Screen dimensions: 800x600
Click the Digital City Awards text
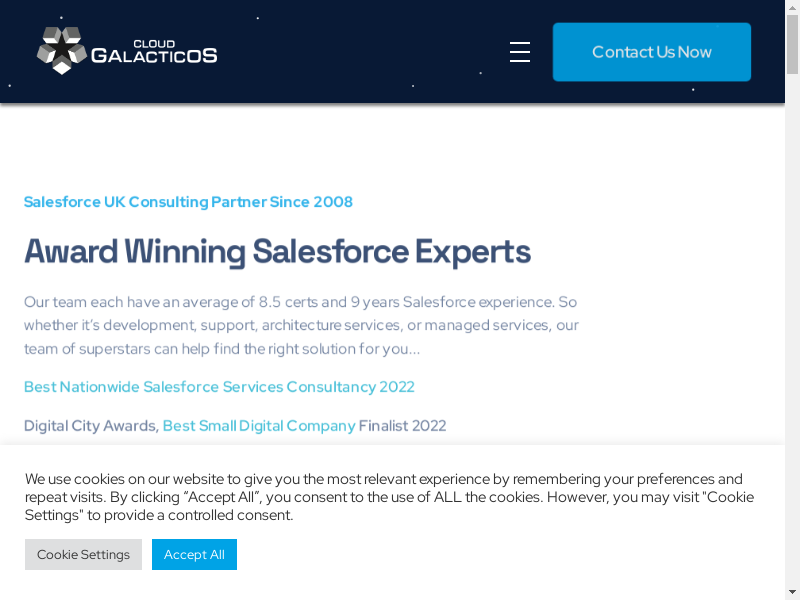point(90,426)
